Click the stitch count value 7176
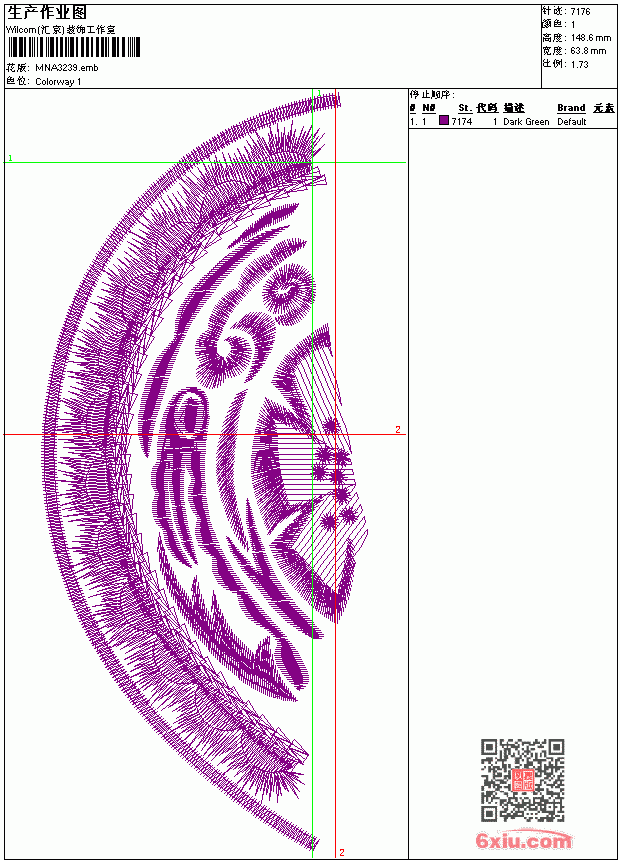The height and width of the screenshot is (860, 620). [580, 12]
